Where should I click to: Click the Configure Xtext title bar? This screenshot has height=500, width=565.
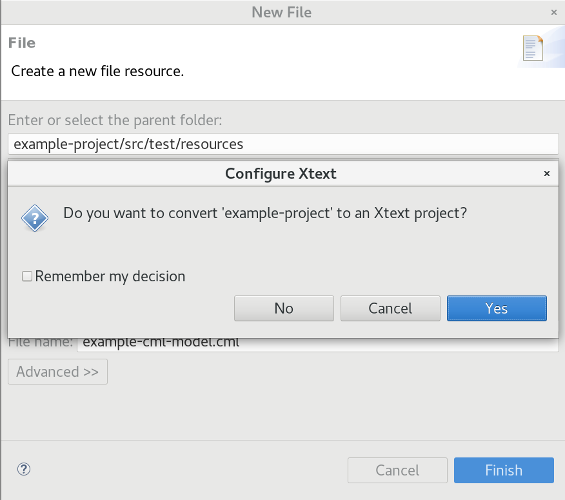pos(281,174)
